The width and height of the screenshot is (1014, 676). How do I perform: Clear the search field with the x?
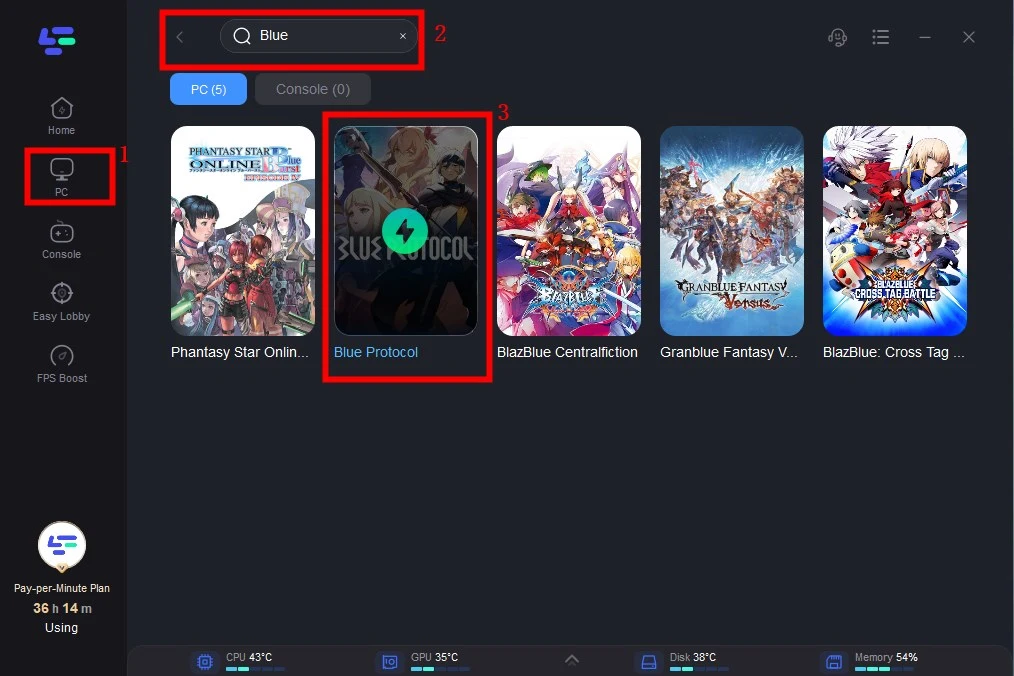pos(403,36)
